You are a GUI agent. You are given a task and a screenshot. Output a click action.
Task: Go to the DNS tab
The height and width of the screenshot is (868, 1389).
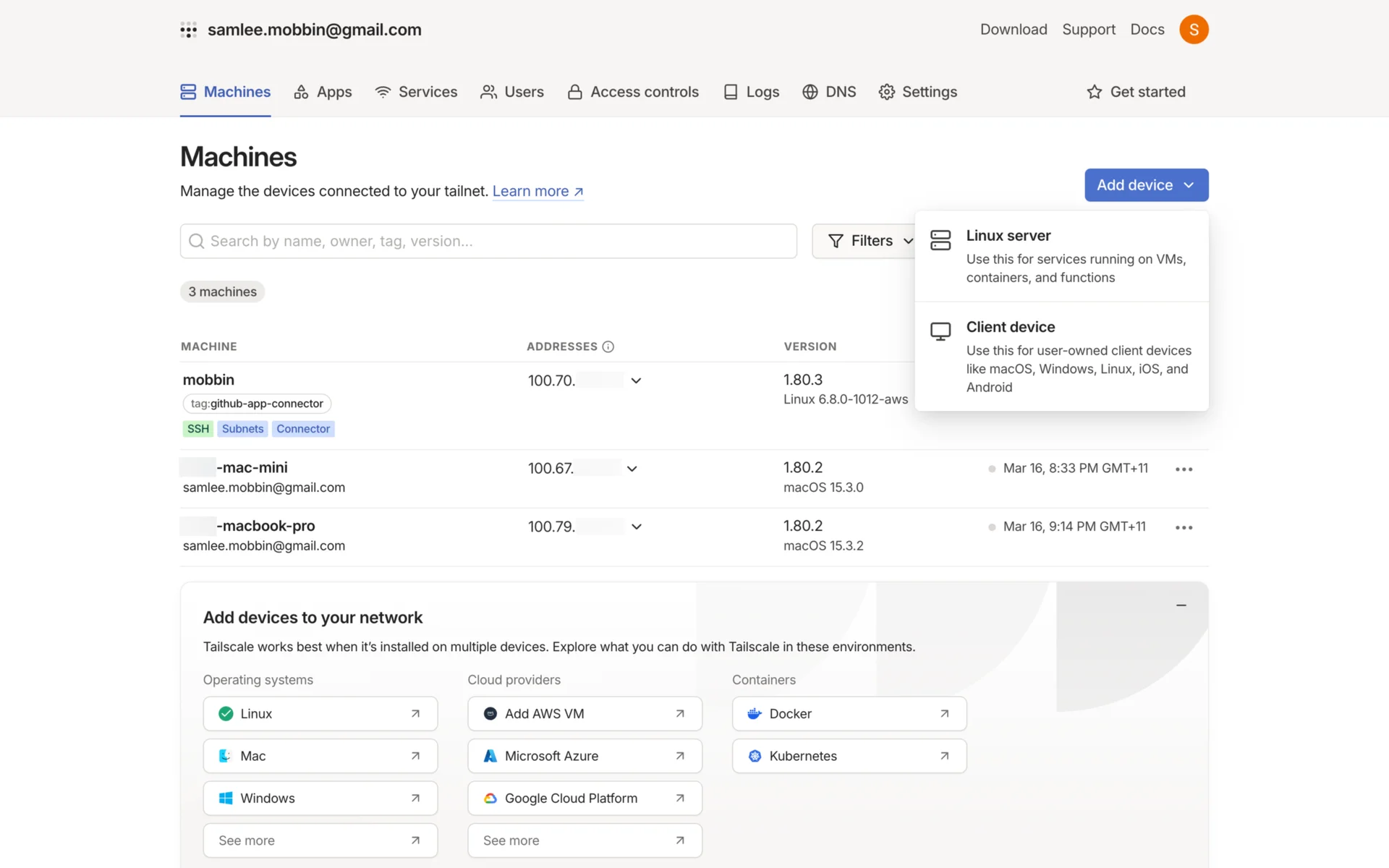point(829,92)
